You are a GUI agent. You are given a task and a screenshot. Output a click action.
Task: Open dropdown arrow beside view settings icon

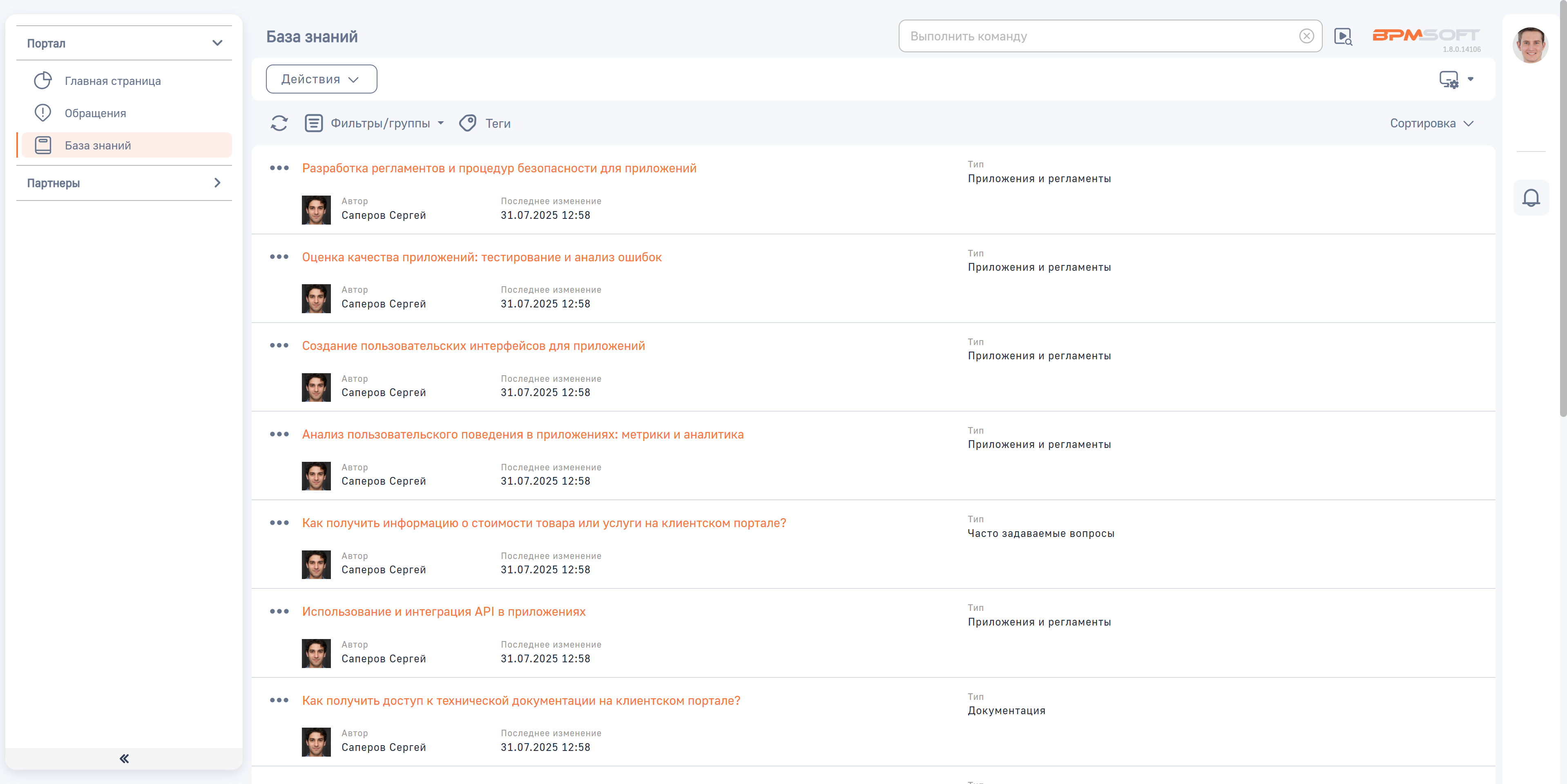point(1470,79)
